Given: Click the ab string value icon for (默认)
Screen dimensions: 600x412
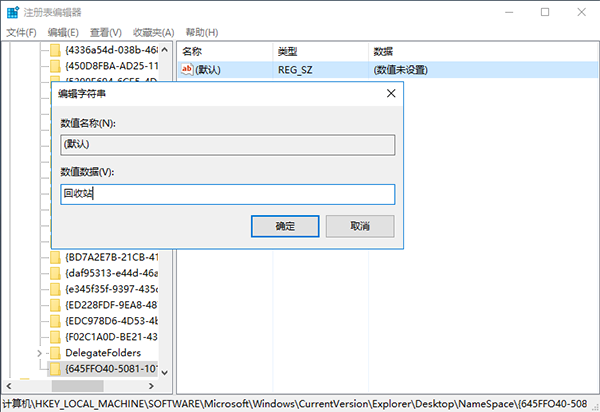Looking at the screenshot, I should 187,70.
